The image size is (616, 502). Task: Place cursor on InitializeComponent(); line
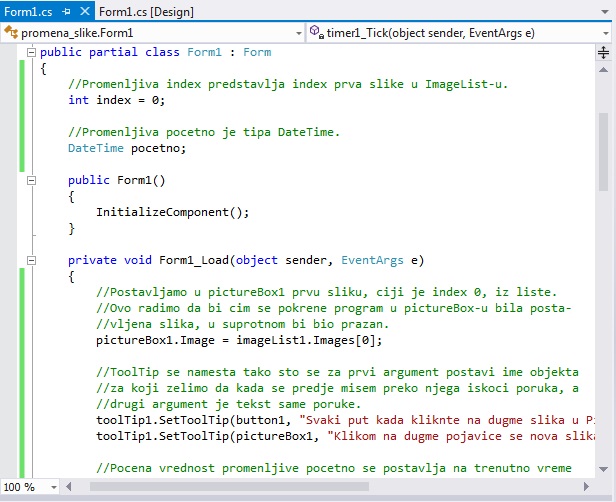[x=172, y=212]
